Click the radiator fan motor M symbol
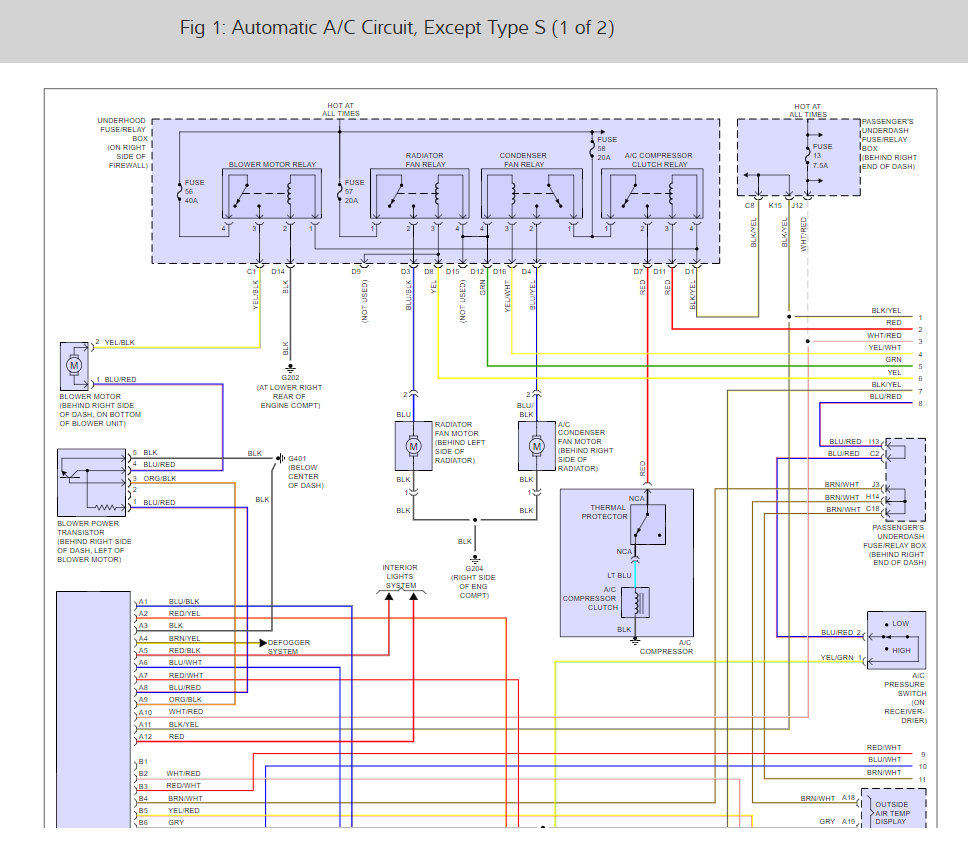968x855 pixels. (414, 446)
